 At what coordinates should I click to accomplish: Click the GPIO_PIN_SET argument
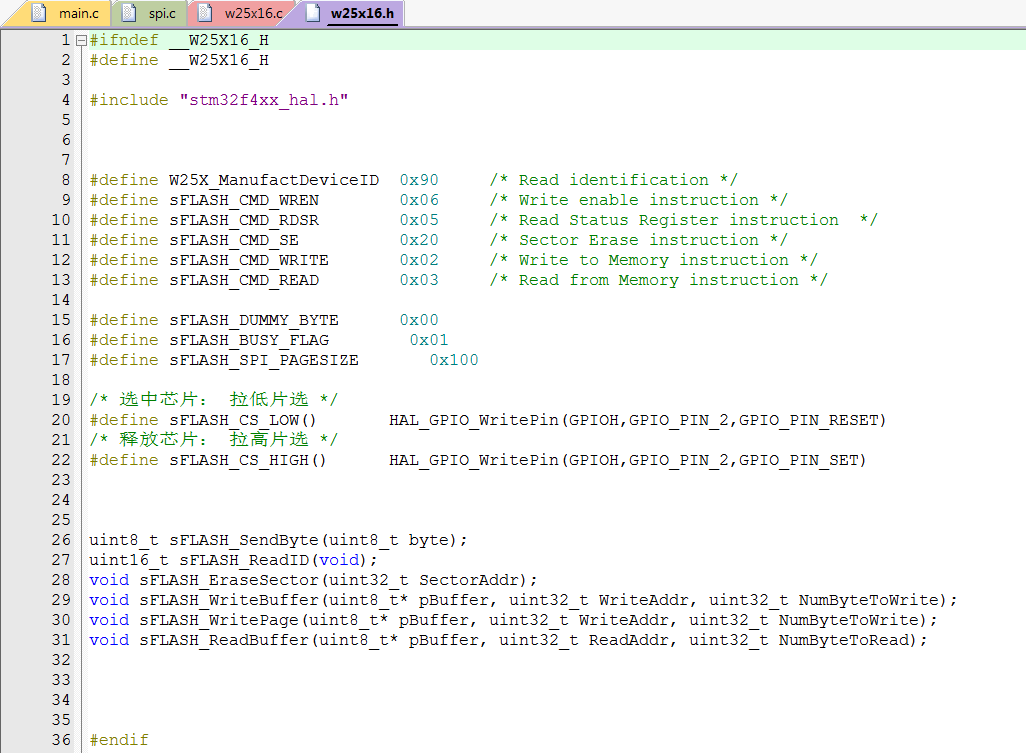[798, 461]
